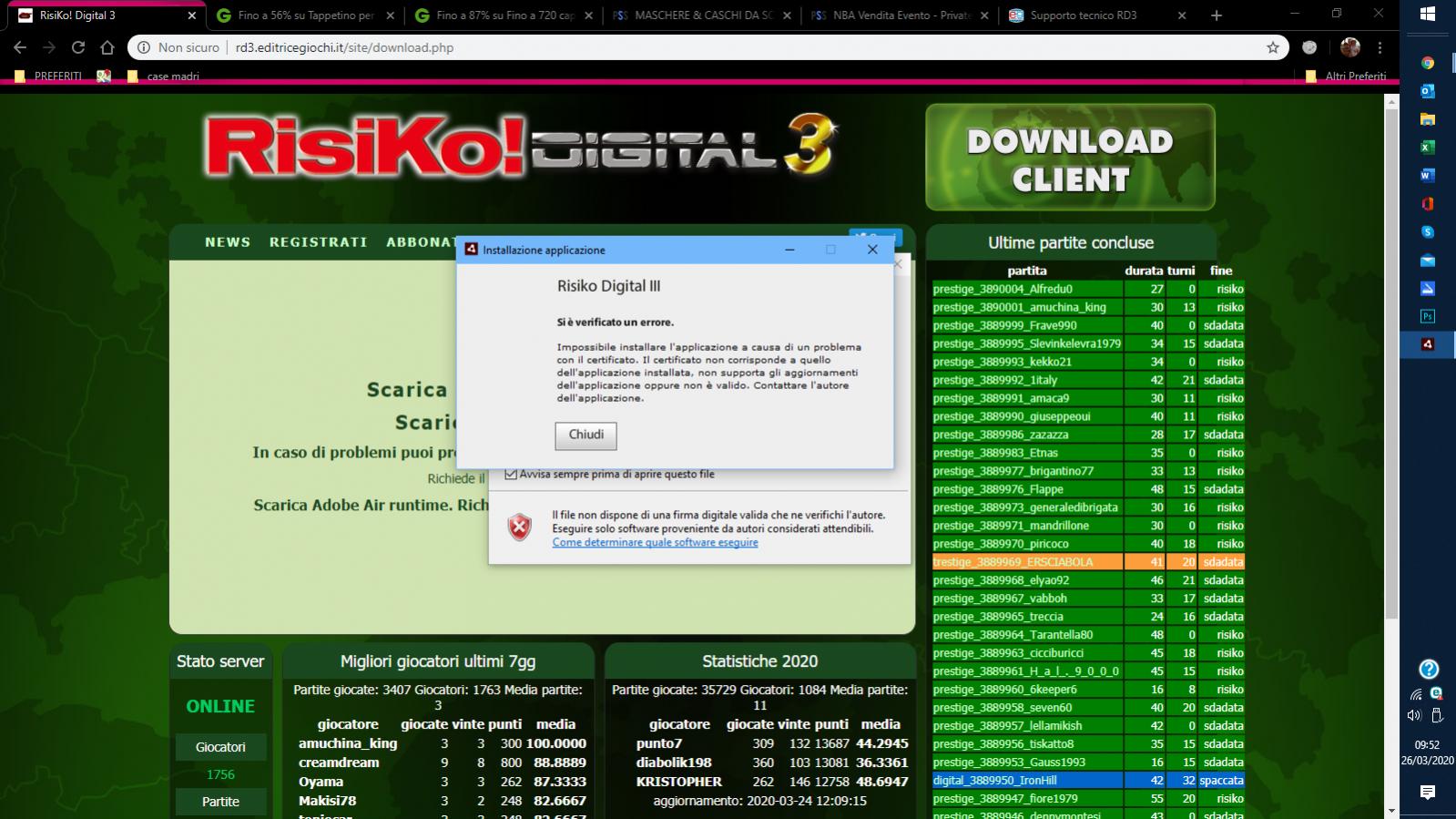Open the Chrome home page icon
Viewport: 1456px width, 819px height.
coord(107,47)
